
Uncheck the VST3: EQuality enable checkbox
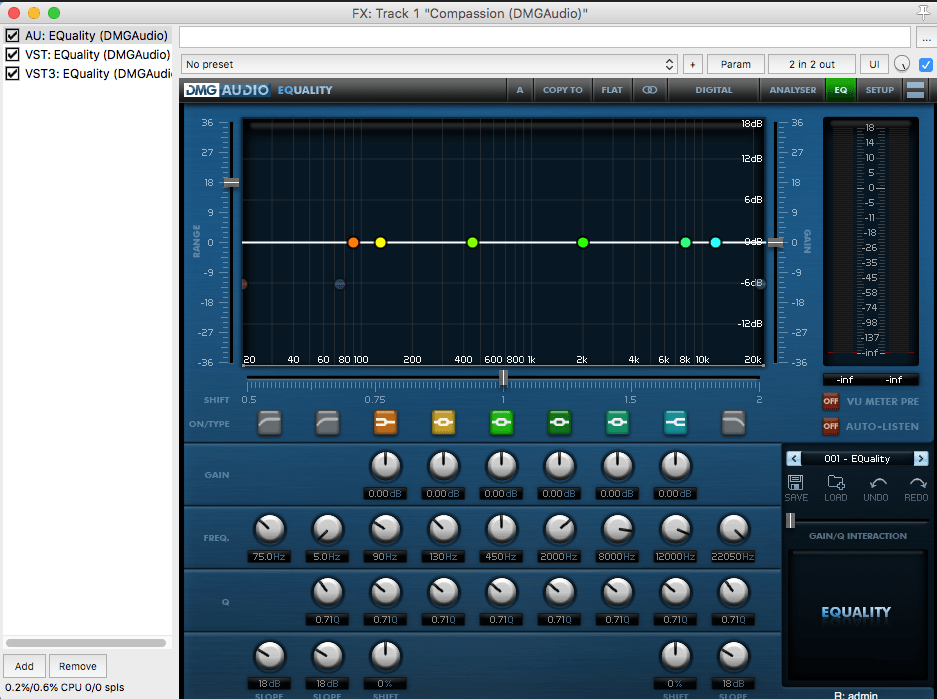click(x=12, y=73)
